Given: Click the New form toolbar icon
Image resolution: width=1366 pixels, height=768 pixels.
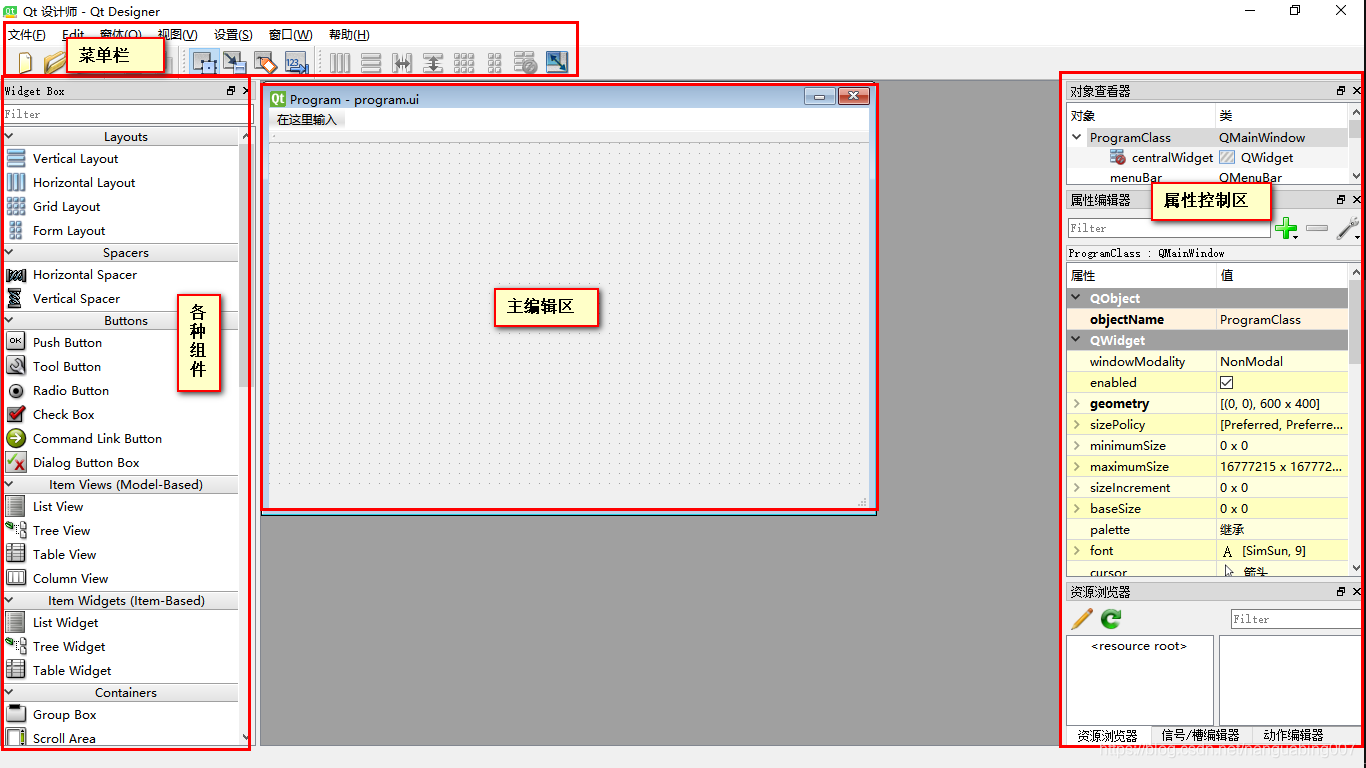Looking at the screenshot, I should (26, 63).
